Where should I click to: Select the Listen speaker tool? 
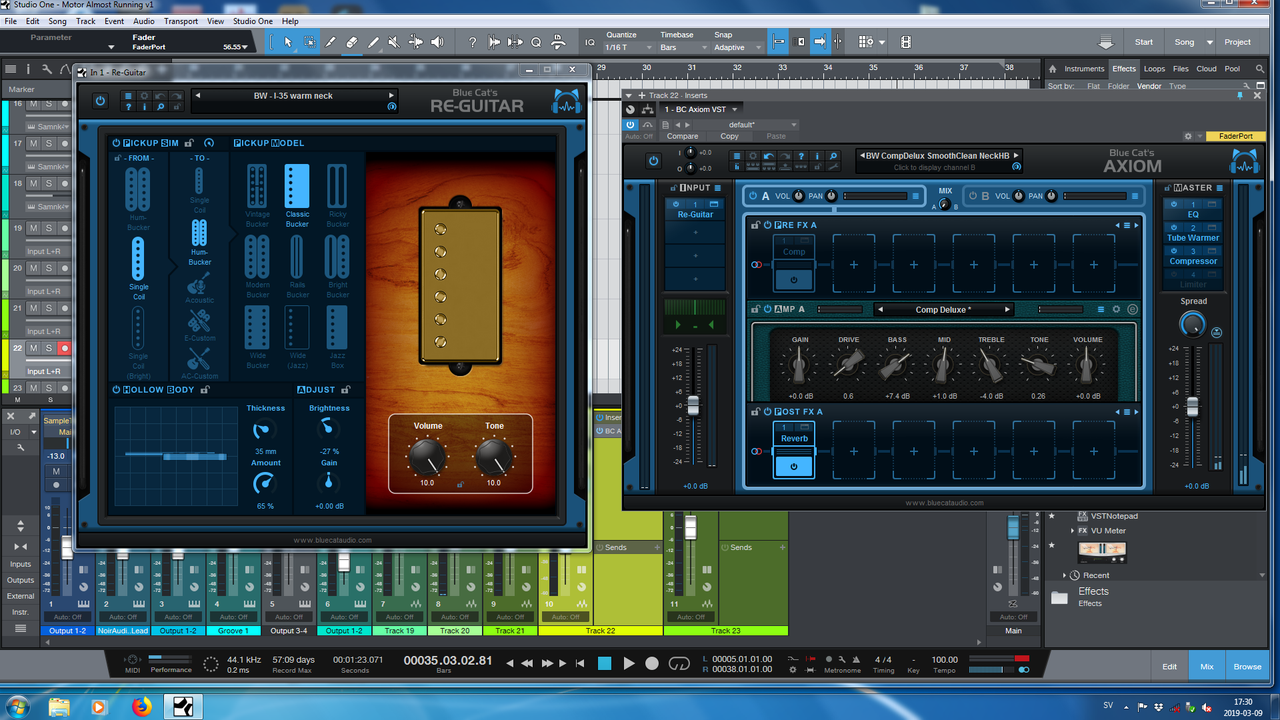pyautogui.click(x=437, y=42)
